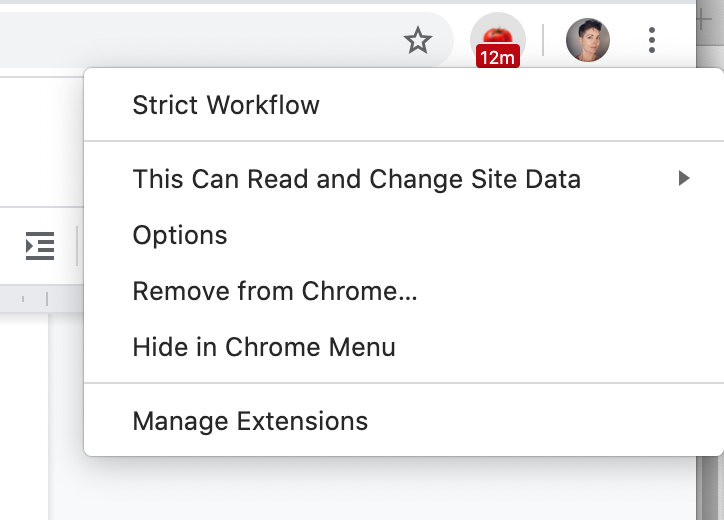
Task: Click the red 12m timer badge
Action: [497, 57]
